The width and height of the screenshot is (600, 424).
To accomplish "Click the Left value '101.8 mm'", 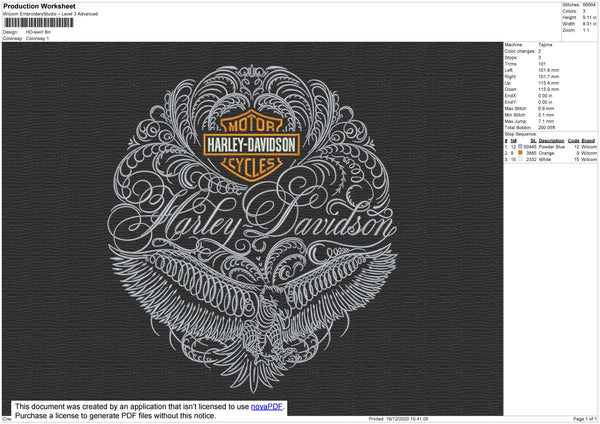I will (x=549, y=70).
